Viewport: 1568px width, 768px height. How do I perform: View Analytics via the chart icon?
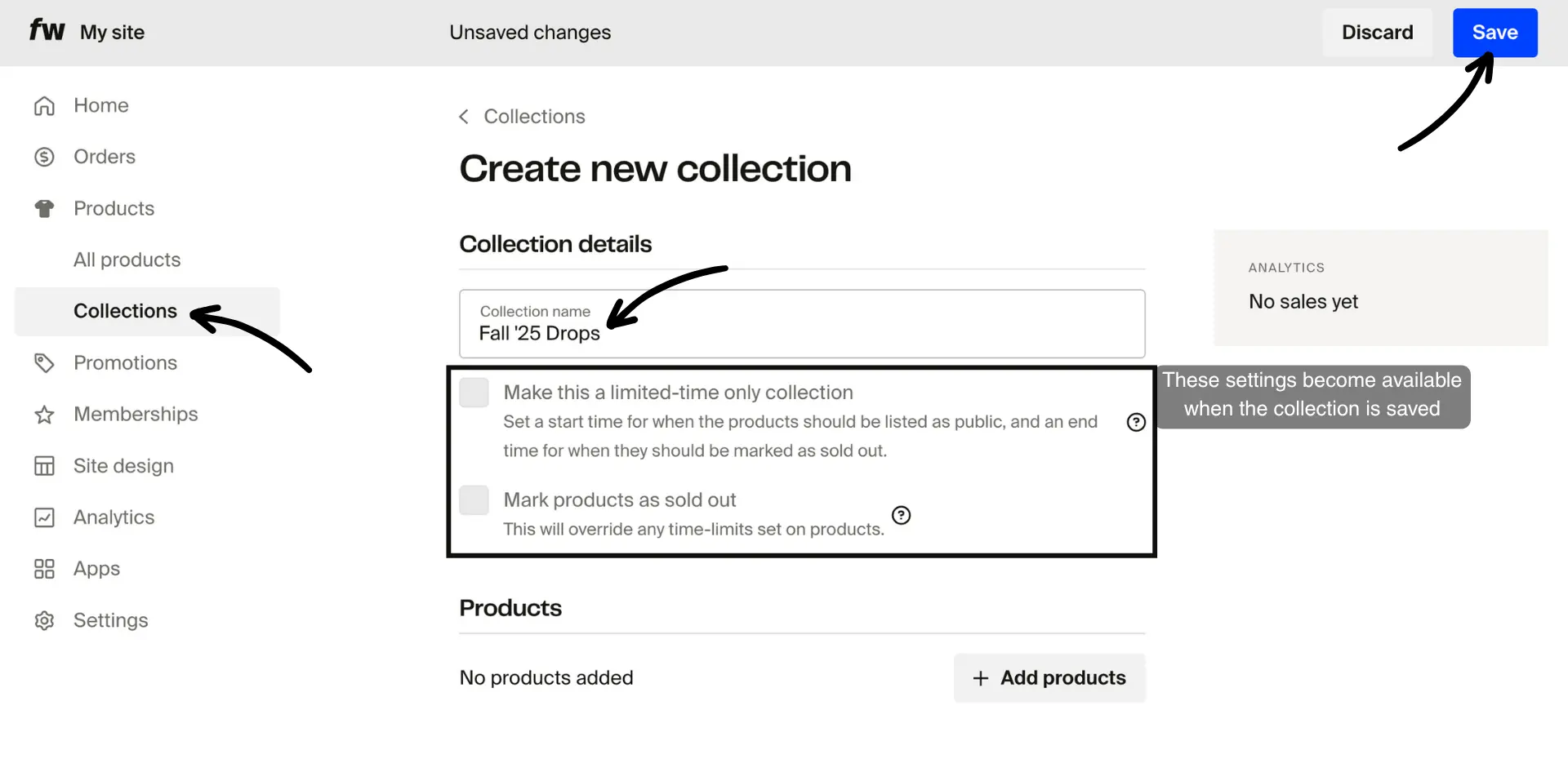pos(45,517)
